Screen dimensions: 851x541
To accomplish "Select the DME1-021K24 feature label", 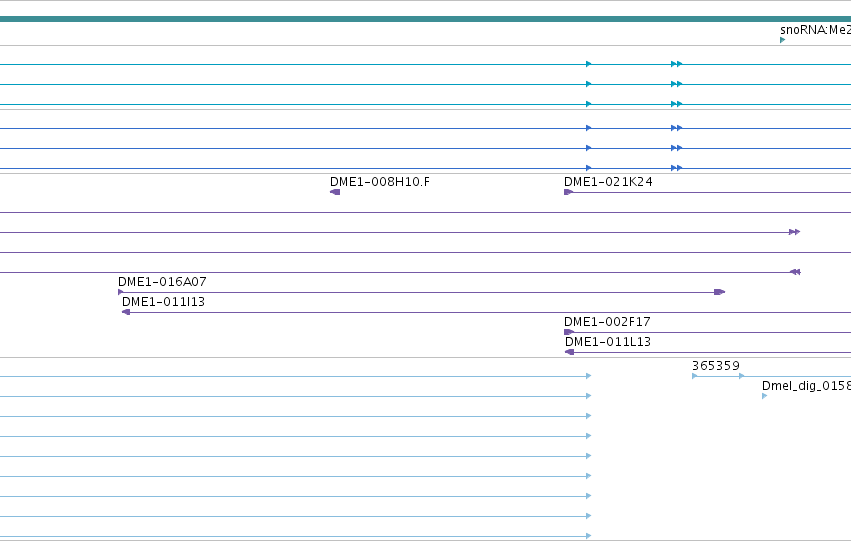I will coord(608,182).
